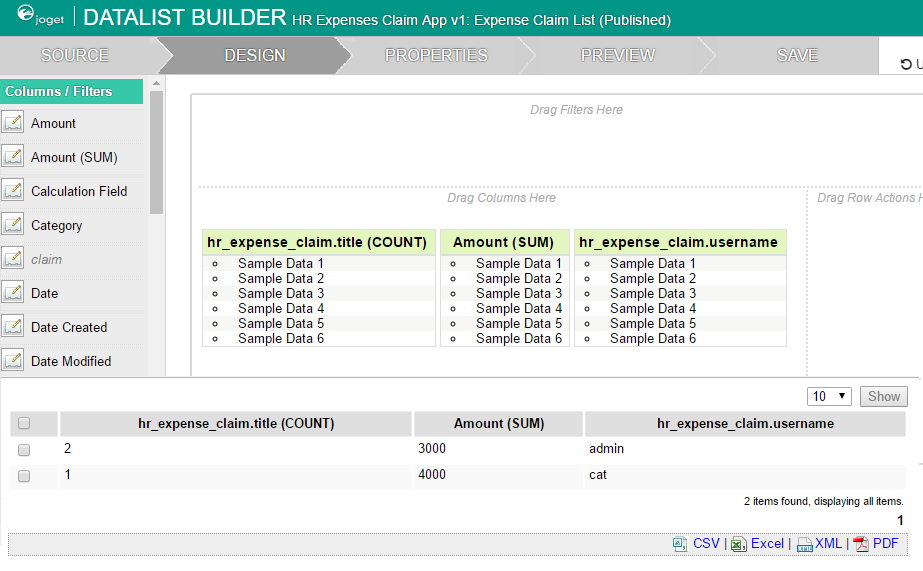923x571 pixels.
Task: Click the Calculation Field column icon
Action: tap(13, 191)
